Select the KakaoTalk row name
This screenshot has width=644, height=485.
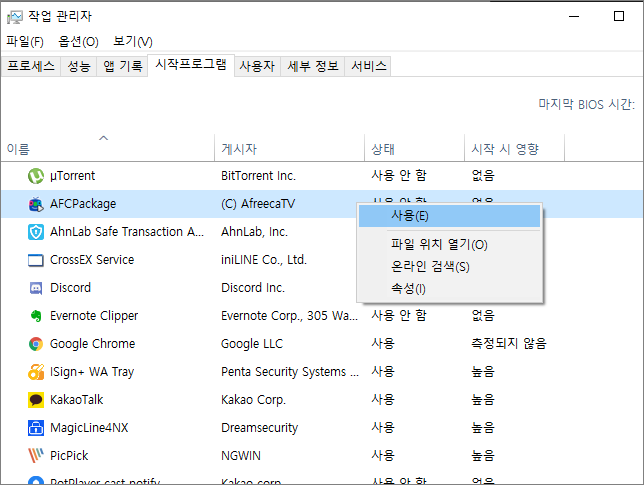[x=77, y=400]
